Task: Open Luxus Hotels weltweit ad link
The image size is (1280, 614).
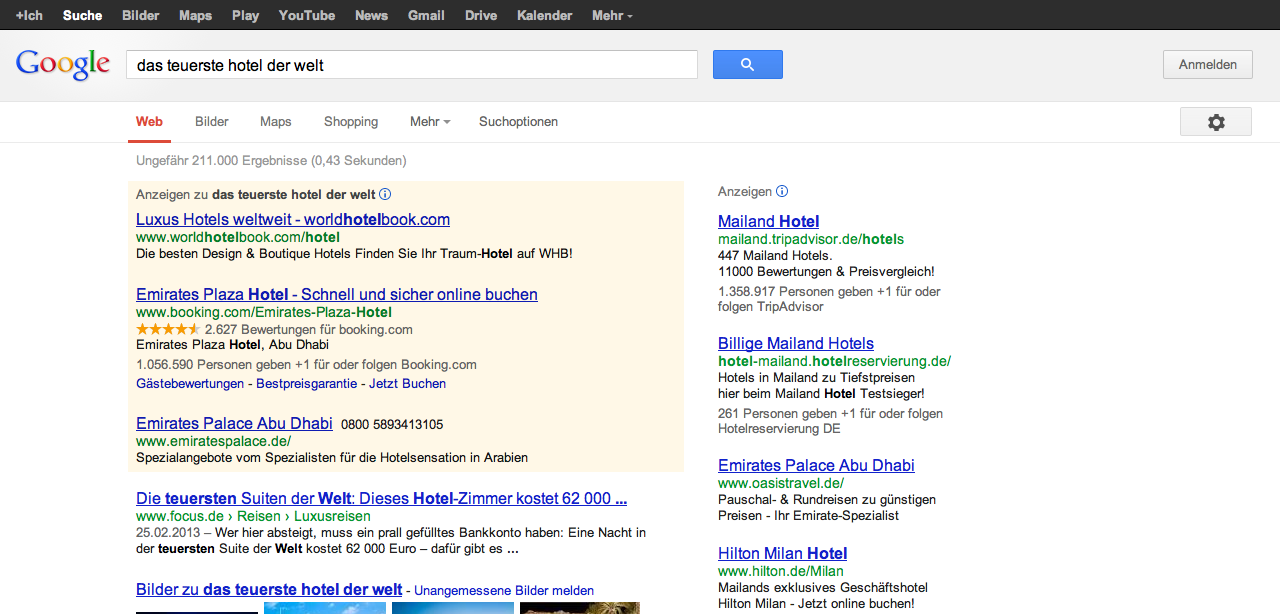Action: pyautogui.click(x=292, y=220)
